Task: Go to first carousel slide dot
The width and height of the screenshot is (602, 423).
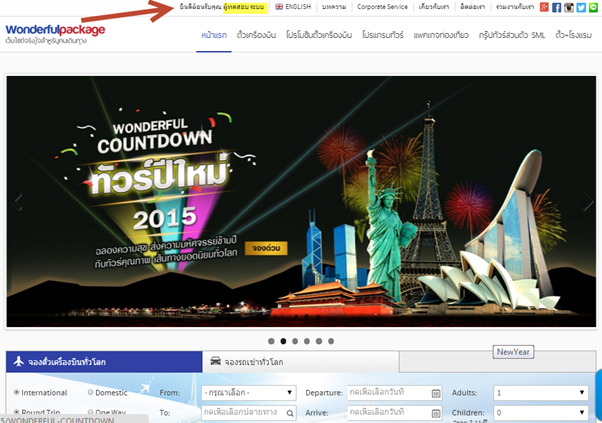Action: (271, 341)
